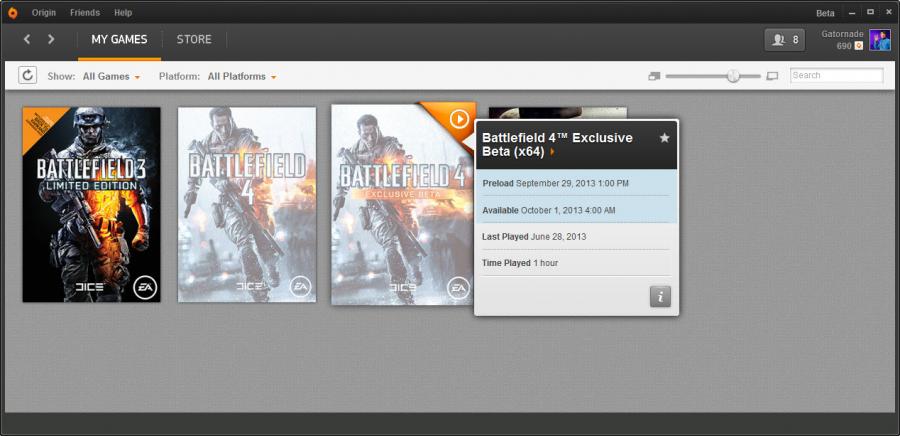The image size is (900, 436).
Task: Expand the Battlefield 4 Beta title arrow
Action: pyautogui.click(x=552, y=152)
